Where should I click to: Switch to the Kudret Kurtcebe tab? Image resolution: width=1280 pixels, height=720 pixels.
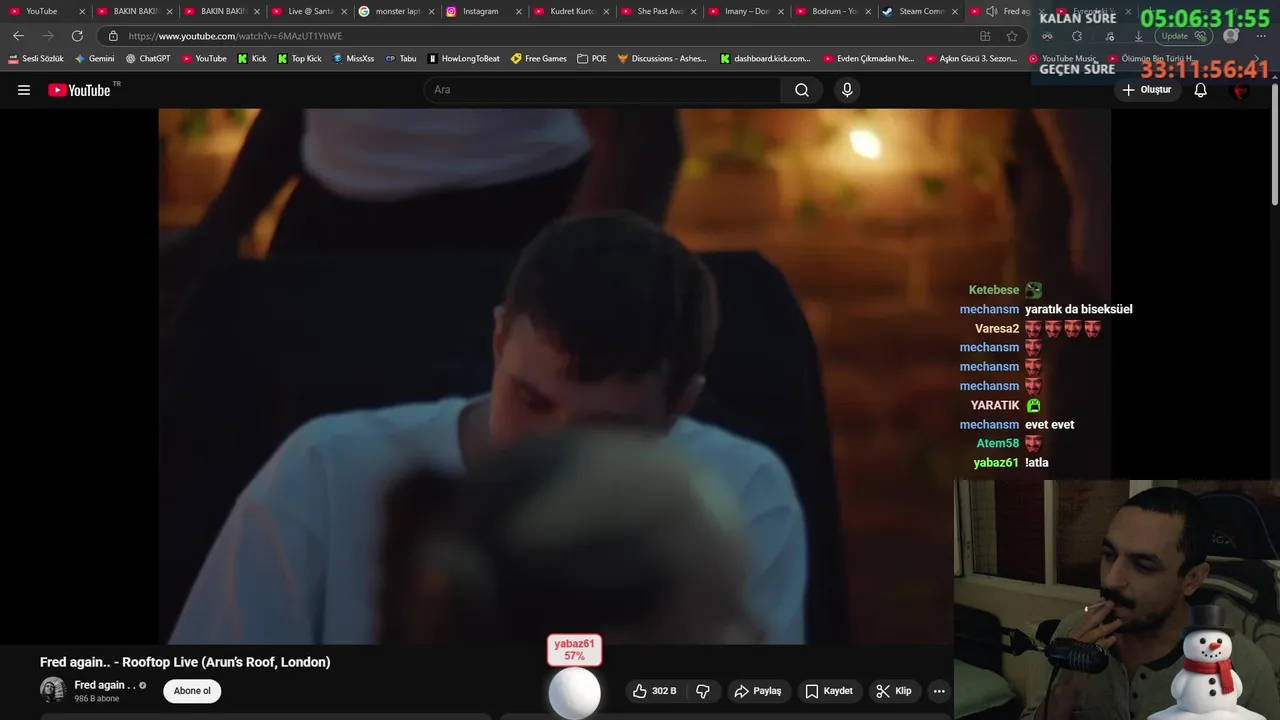568,11
